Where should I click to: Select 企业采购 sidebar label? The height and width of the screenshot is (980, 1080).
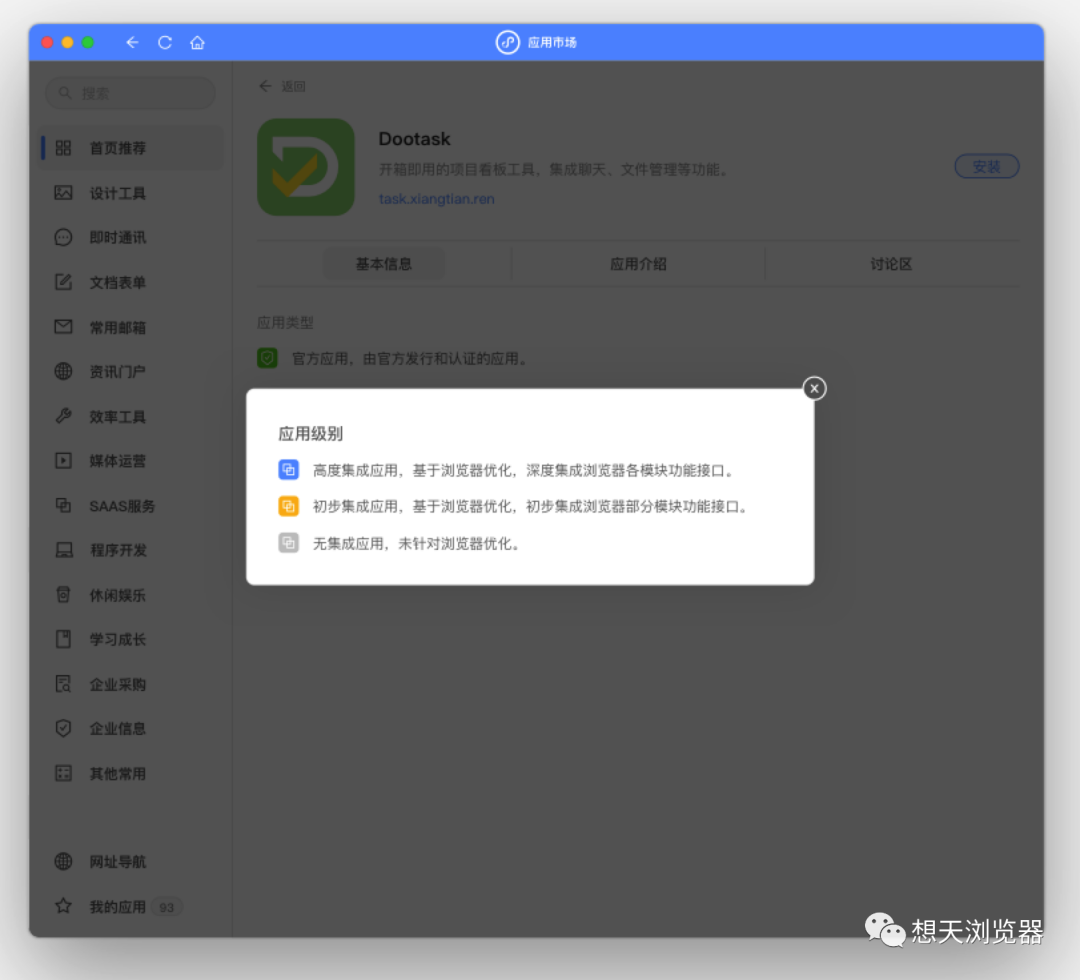(x=118, y=685)
